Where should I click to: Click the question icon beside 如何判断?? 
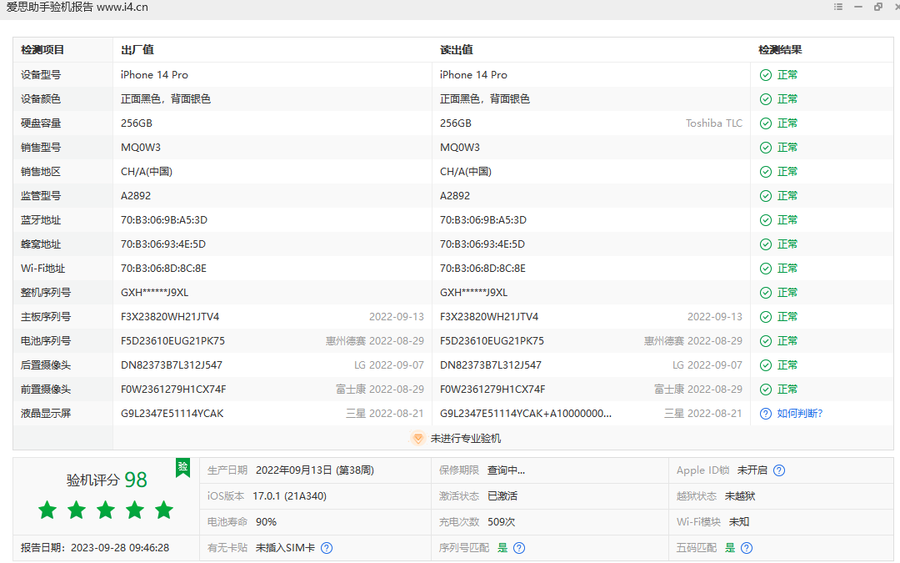point(765,413)
